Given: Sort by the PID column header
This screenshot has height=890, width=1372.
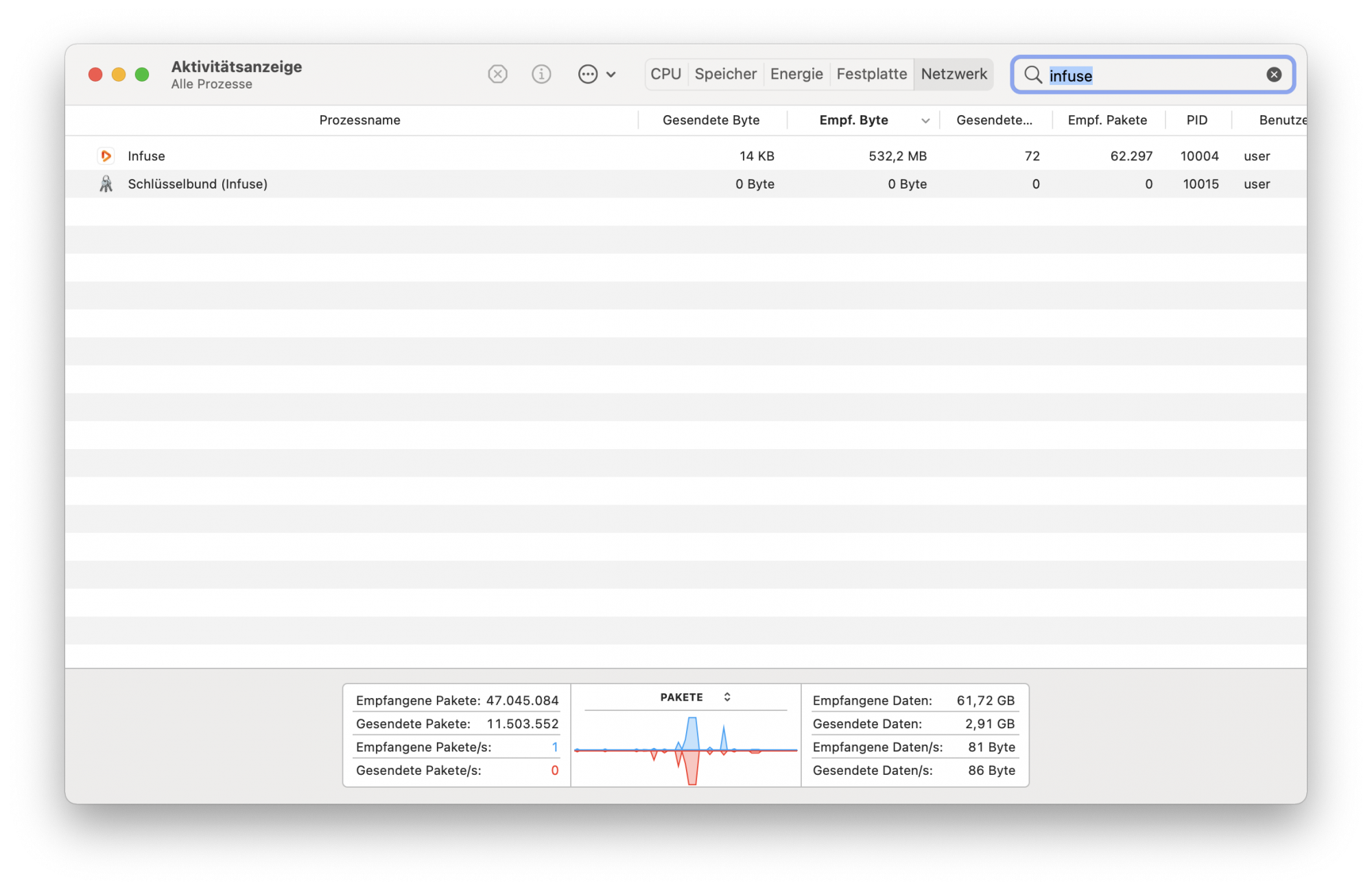Looking at the screenshot, I should (1196, 120).
